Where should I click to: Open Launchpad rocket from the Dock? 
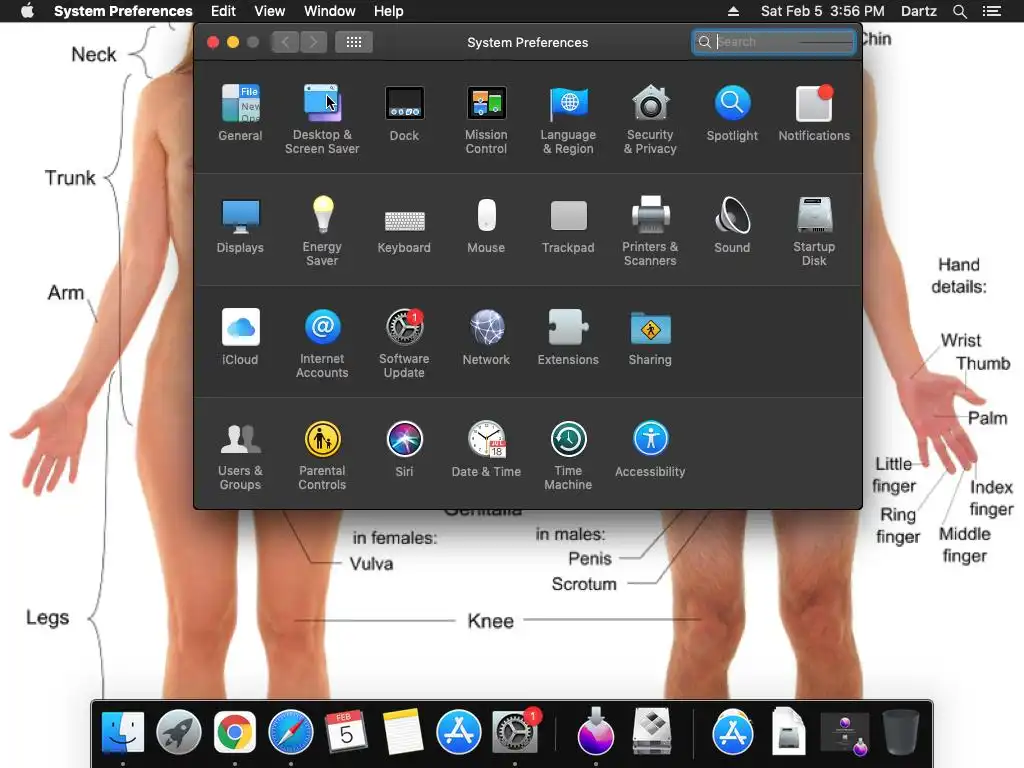178,732
